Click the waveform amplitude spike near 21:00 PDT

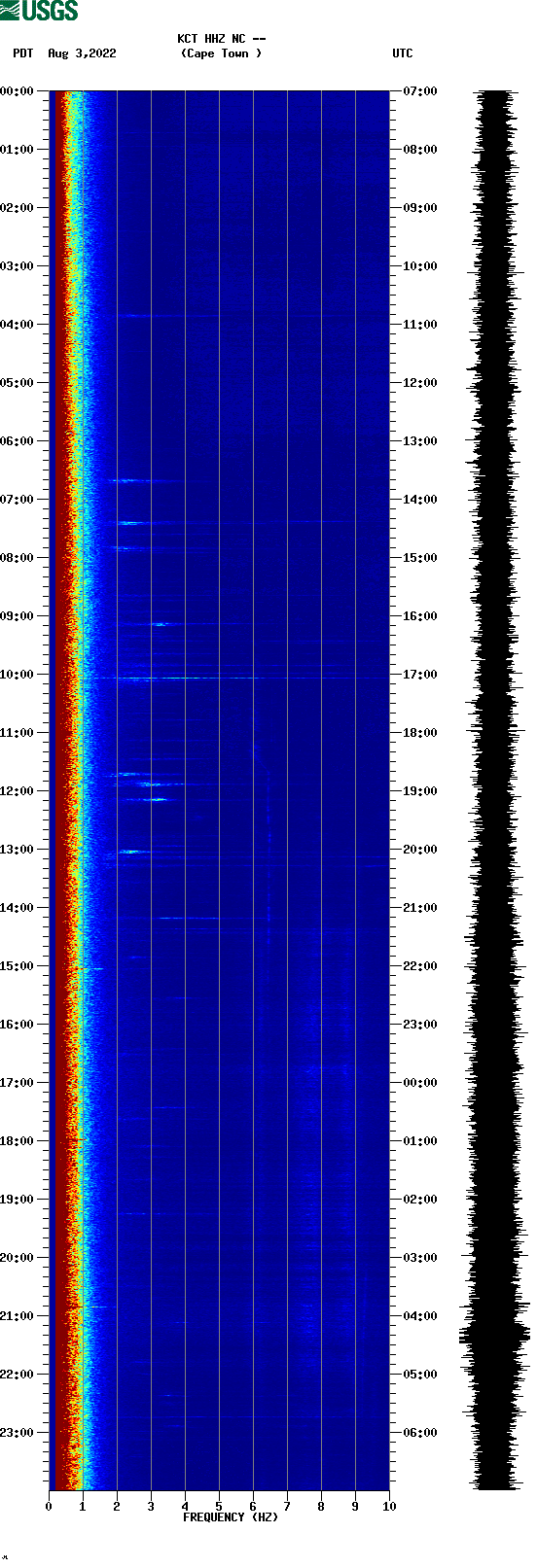495,1333
